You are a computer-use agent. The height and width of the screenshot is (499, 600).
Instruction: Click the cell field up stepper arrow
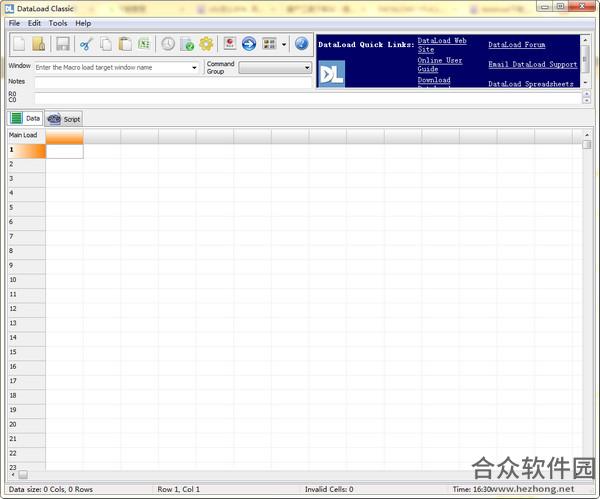click(587, 94)
